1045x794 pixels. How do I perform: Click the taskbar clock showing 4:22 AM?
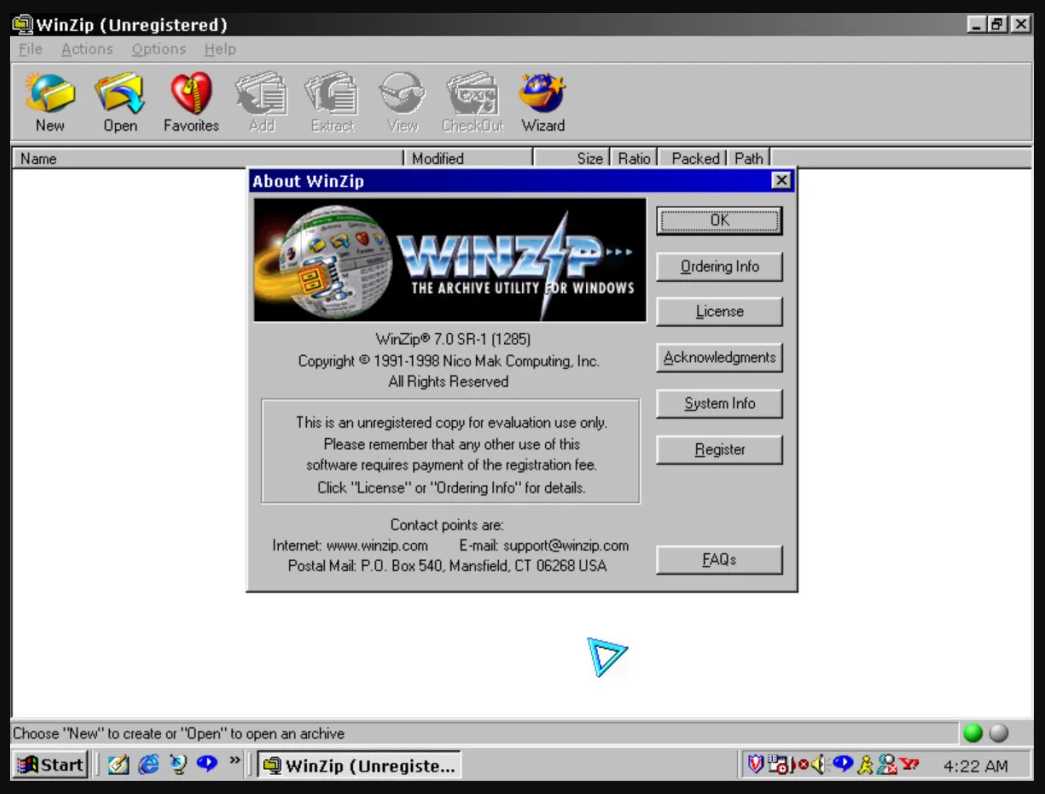[x=975, y=766]
